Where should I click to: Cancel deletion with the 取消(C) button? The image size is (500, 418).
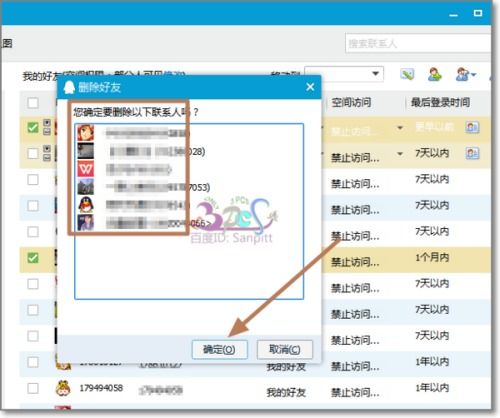[285, 349]
